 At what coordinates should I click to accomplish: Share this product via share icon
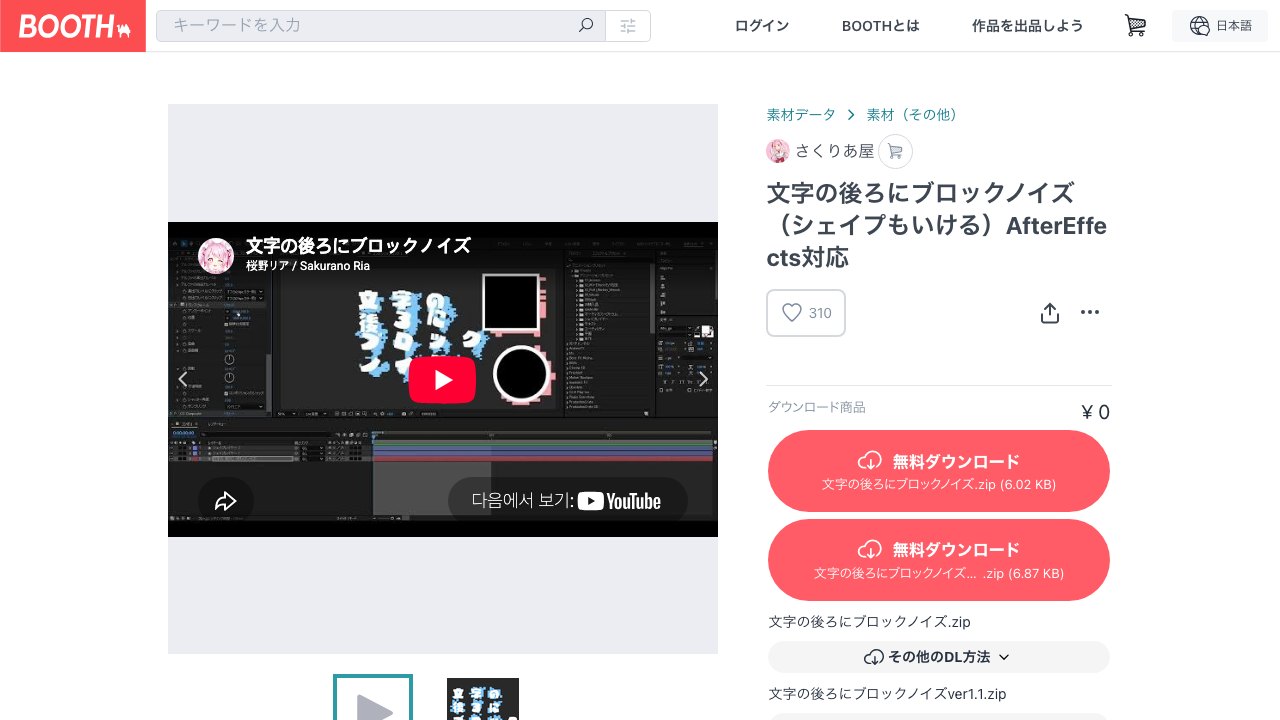pyautogui.click(x=1050, y=313)
